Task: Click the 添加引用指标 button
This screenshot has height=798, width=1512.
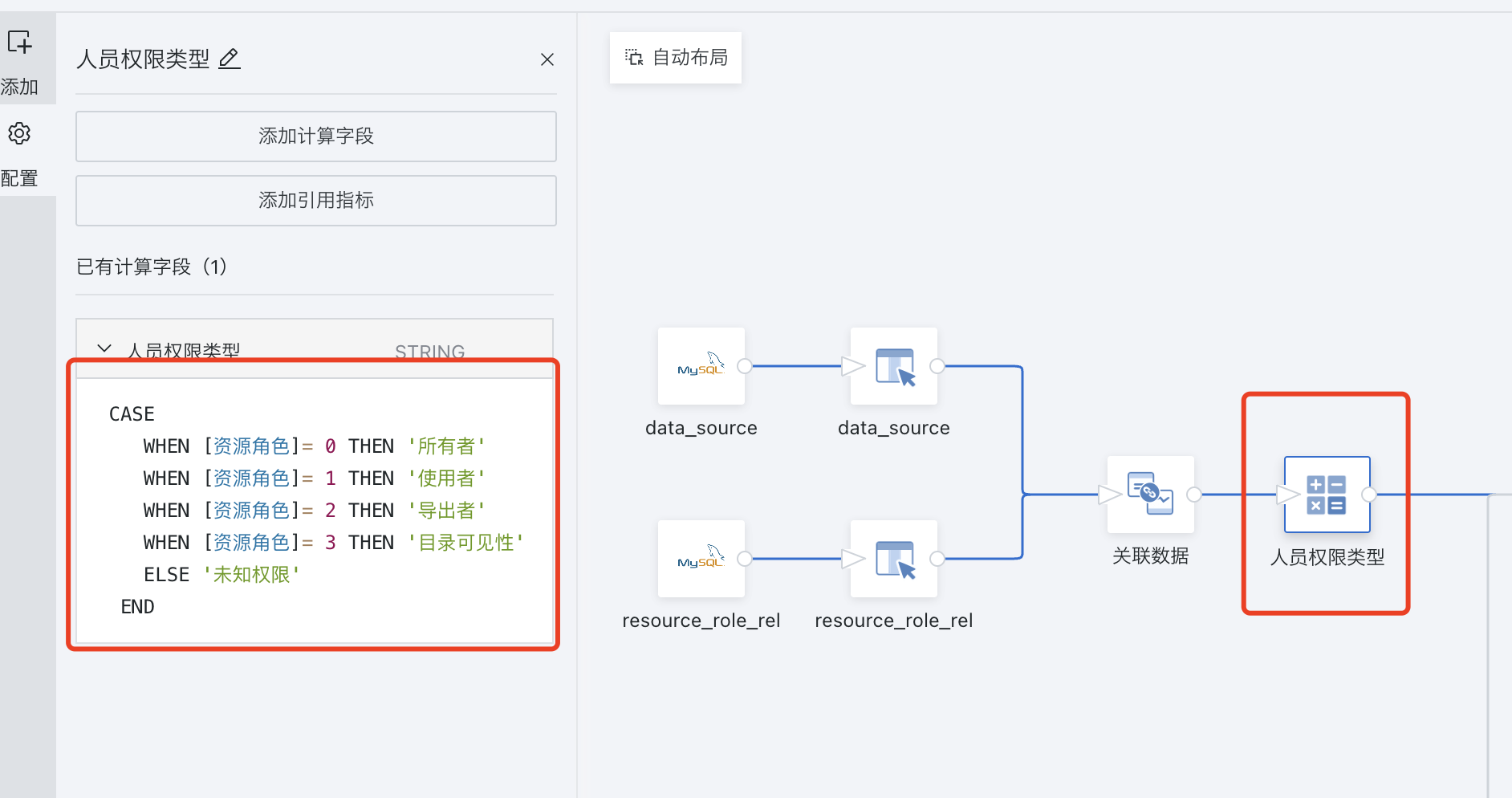Action: (315, 201)
